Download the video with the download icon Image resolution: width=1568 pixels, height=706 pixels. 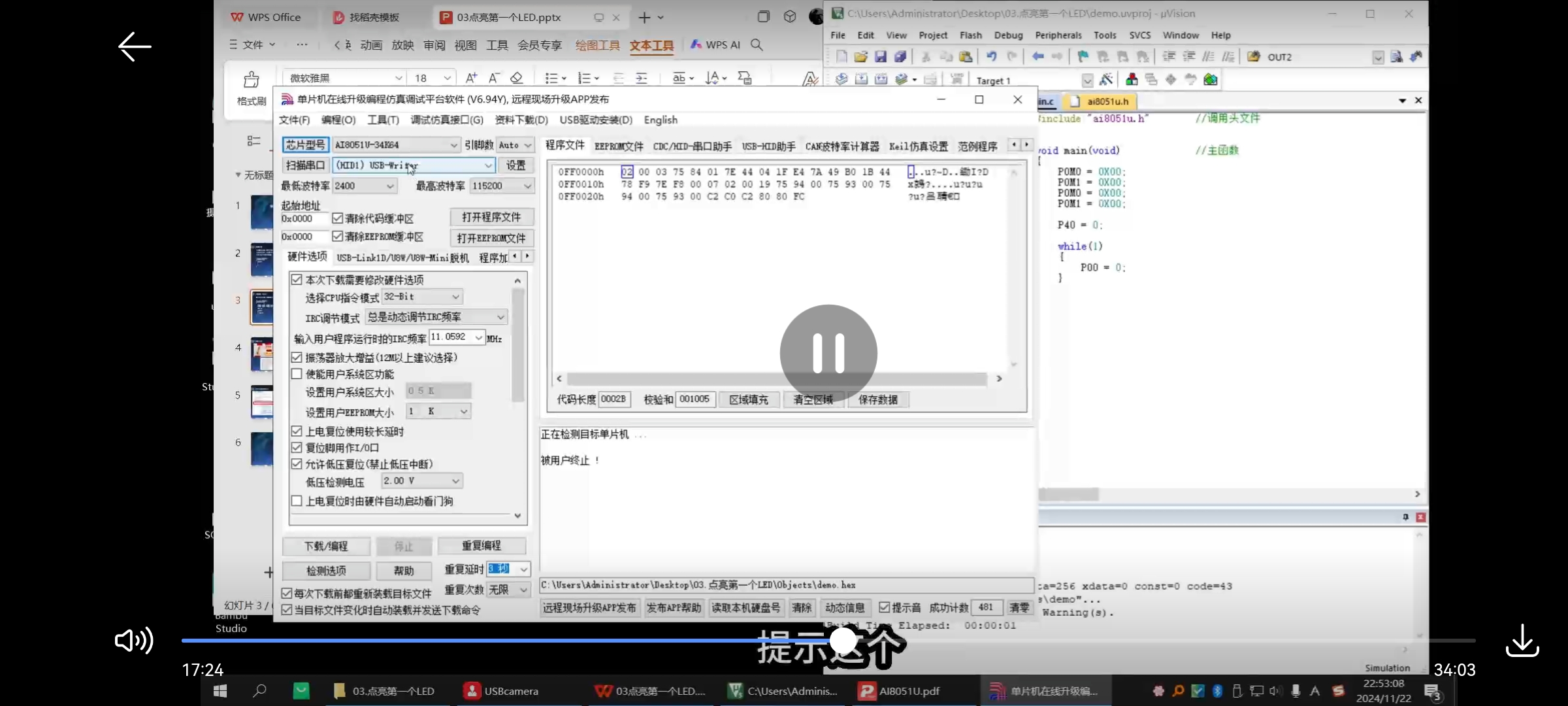tap(1522, 641)
